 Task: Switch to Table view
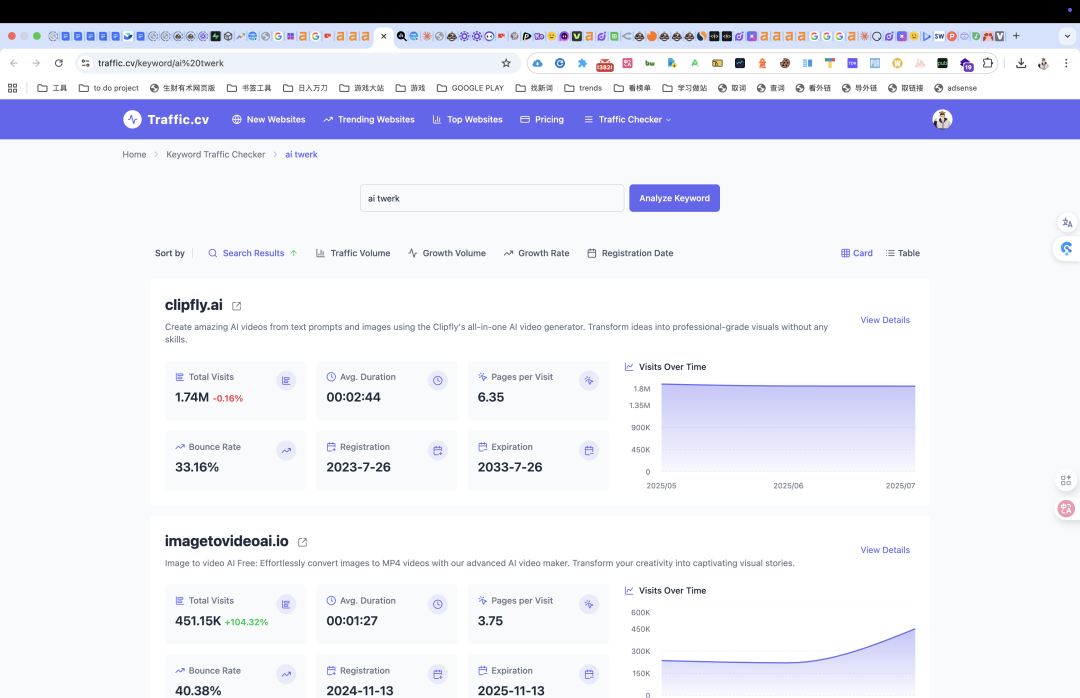pos(902,253)
